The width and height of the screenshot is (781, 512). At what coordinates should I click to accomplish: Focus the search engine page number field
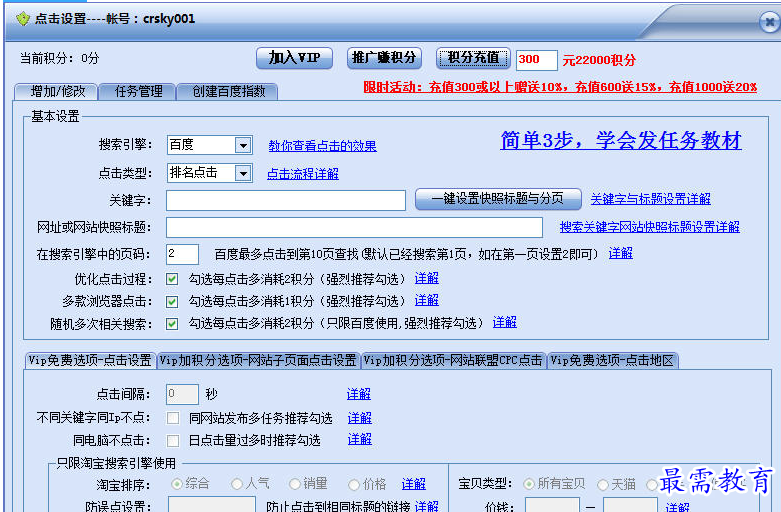[182, 254]
